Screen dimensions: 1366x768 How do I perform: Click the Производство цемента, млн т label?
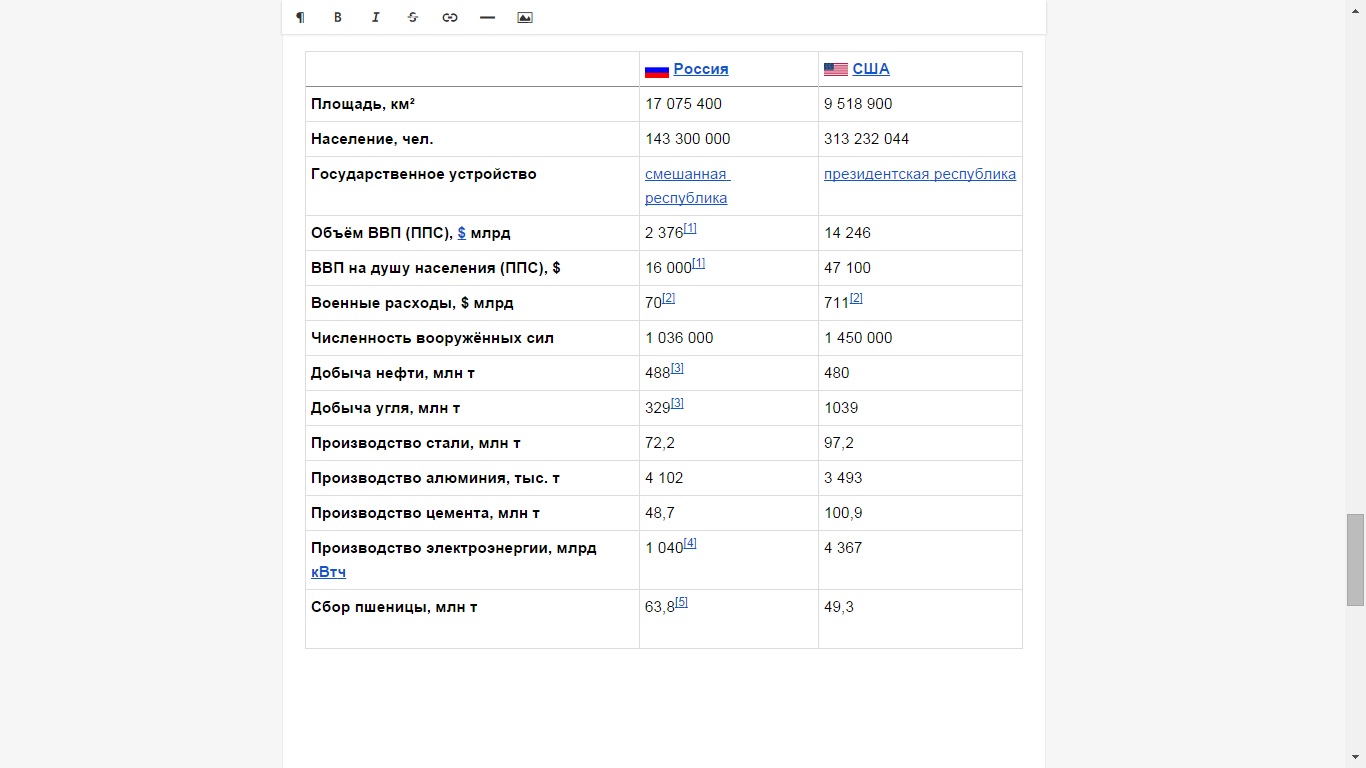[425, 513]
